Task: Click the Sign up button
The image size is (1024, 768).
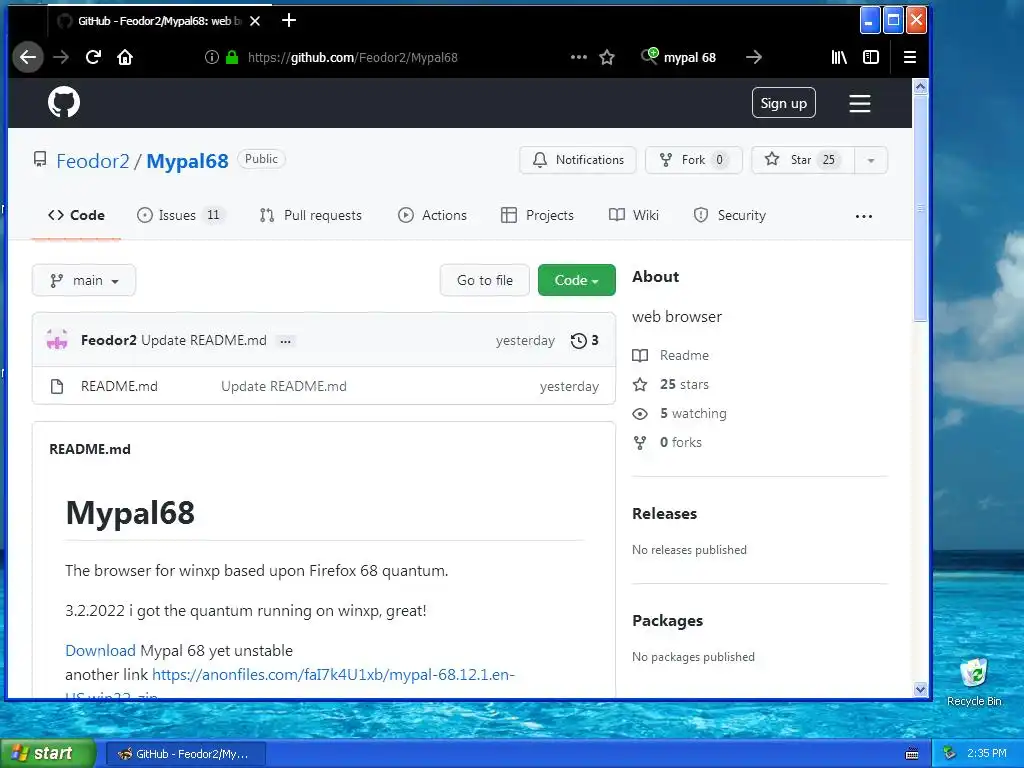Action: point(784,103)
